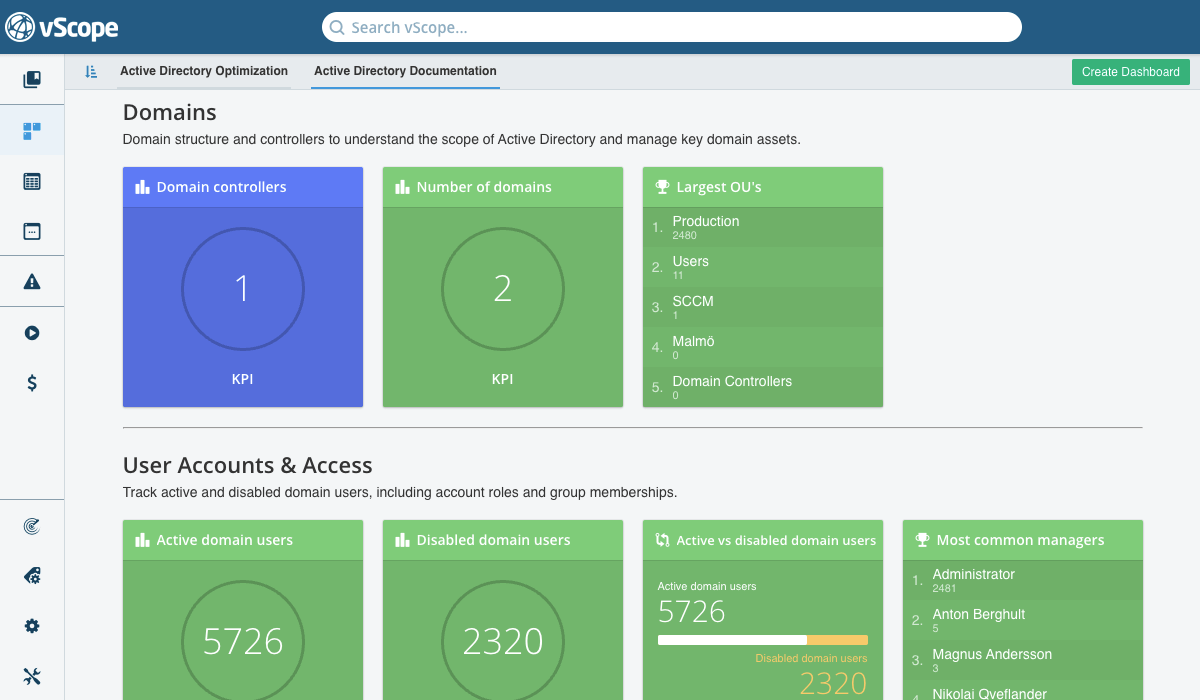Click the trophy icon on Most common managers
Viewport: 1200px width, 700px height.
pos(922,540)
